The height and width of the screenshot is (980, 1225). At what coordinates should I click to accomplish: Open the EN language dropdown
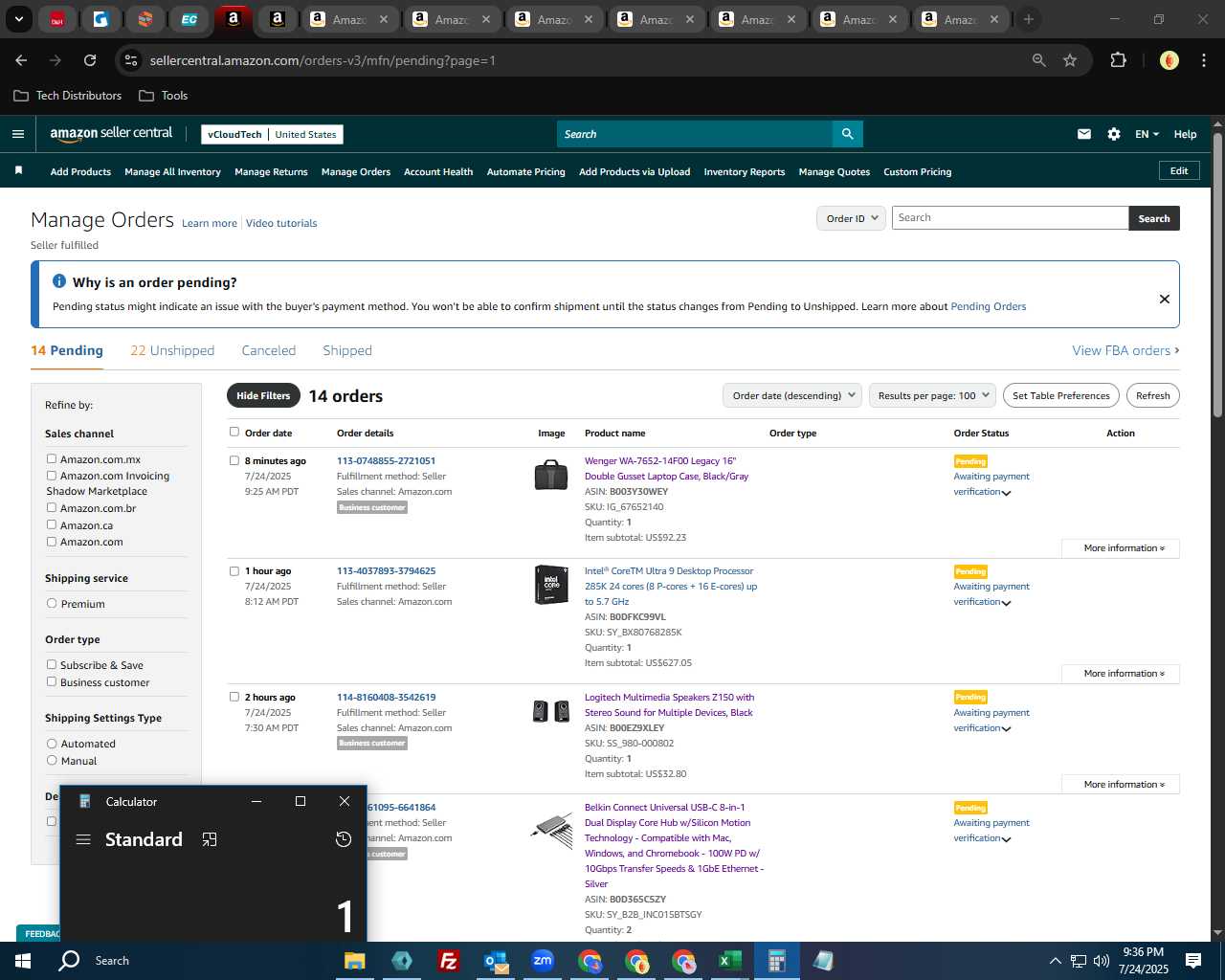tap(1147, 134)
